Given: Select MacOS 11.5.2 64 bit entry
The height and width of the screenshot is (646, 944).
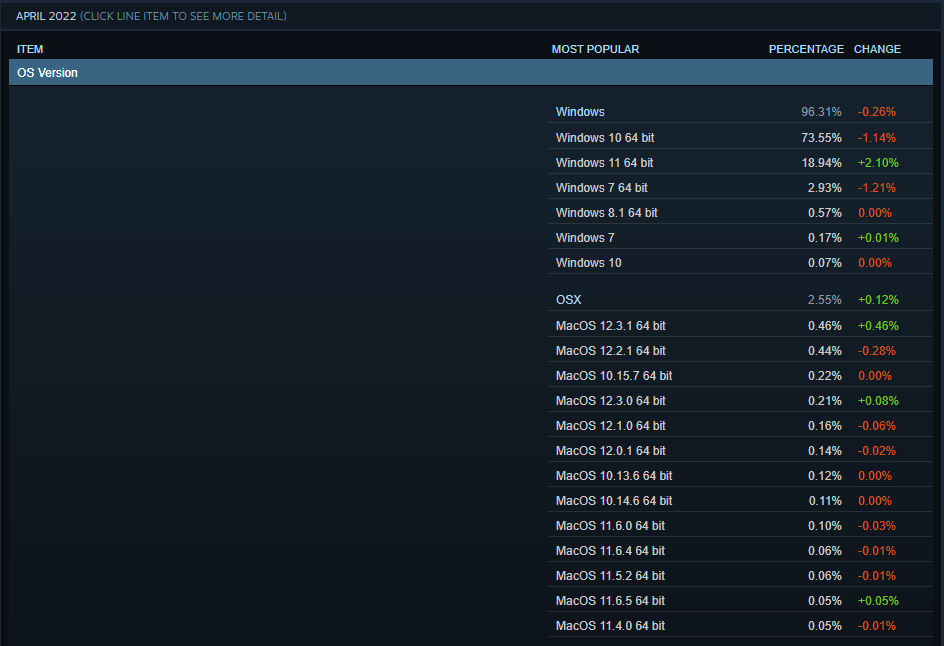Looking at the screenshot, I should (x=740, y=576).
